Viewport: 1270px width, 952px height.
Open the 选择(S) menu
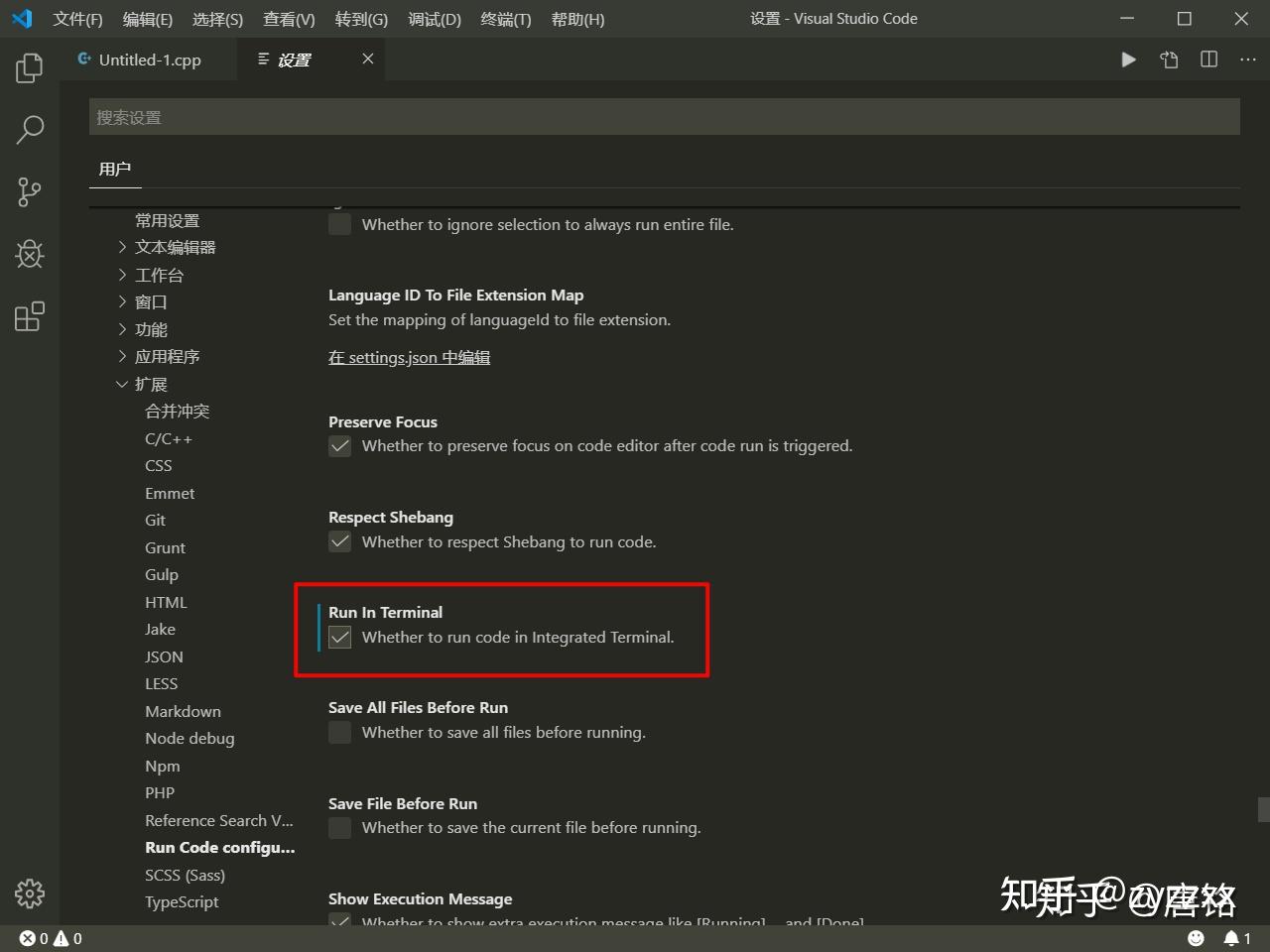[x=217, y=19]
